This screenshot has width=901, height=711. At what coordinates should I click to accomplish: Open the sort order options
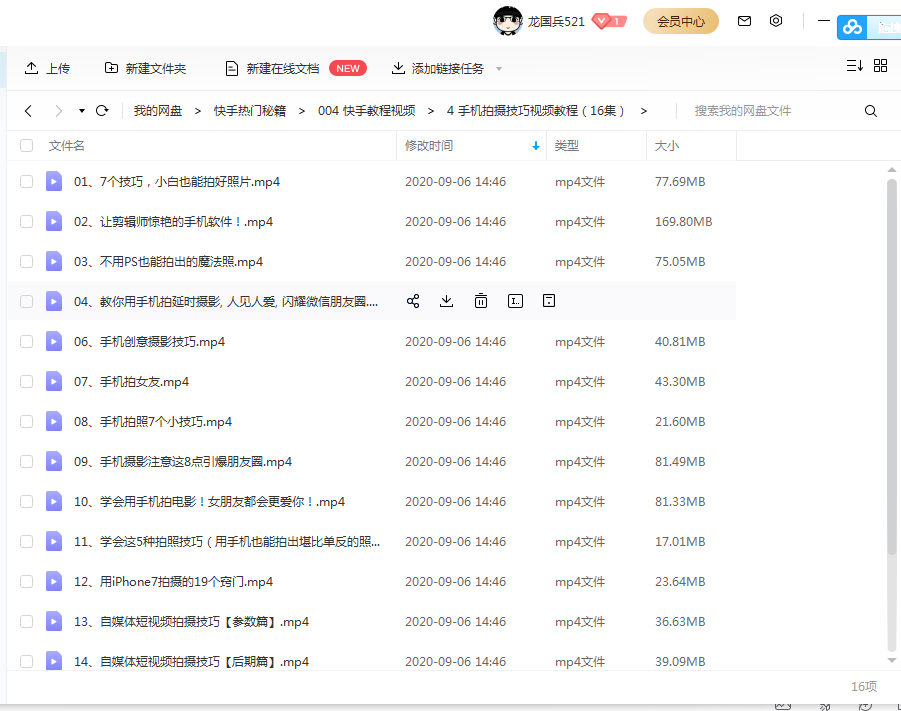854,66
